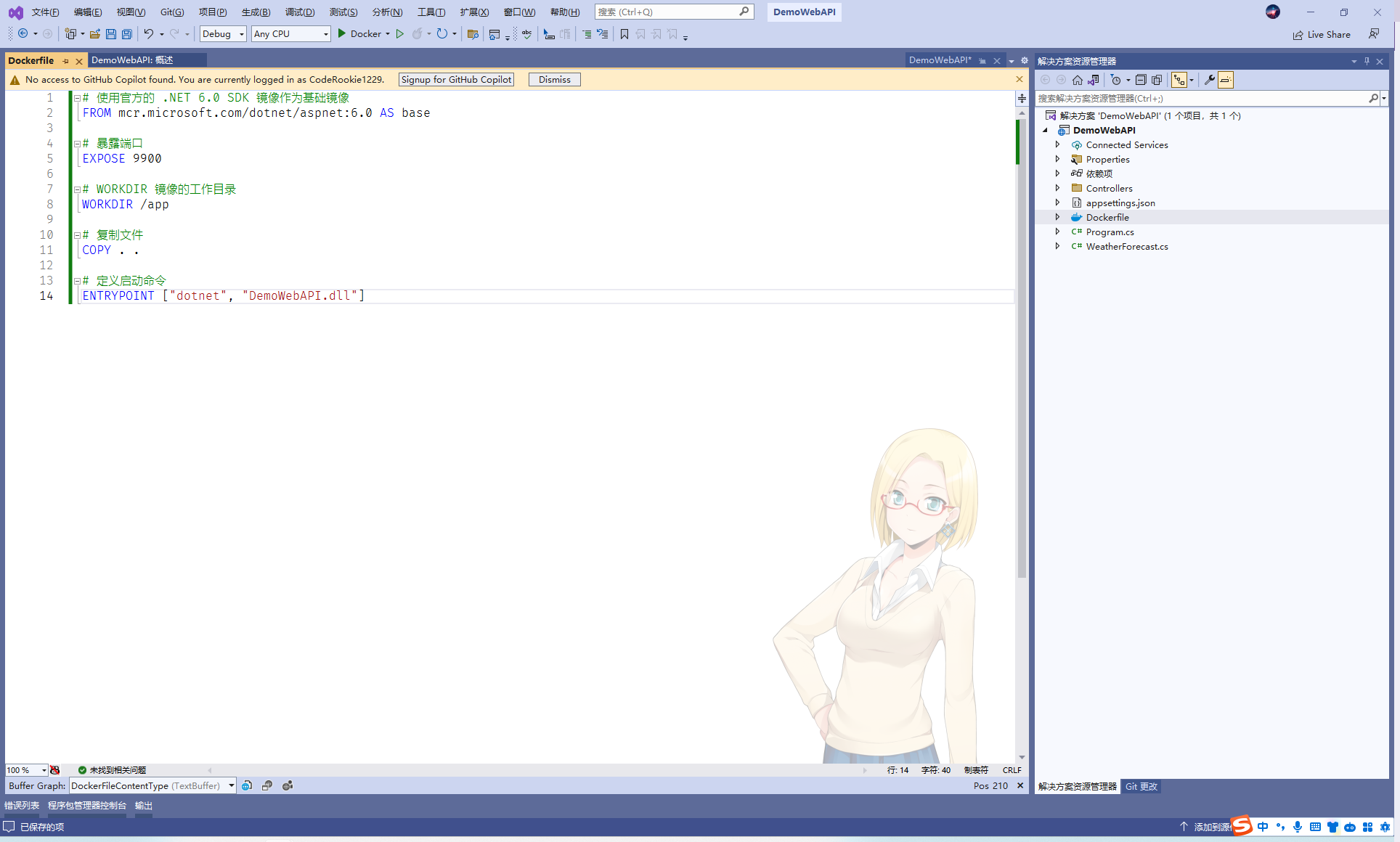Image resolution: width=1400 pixels, height=842 pixels.
Task: Toggle a bookmark with the bookmark icon
Action: pos(624,34)
